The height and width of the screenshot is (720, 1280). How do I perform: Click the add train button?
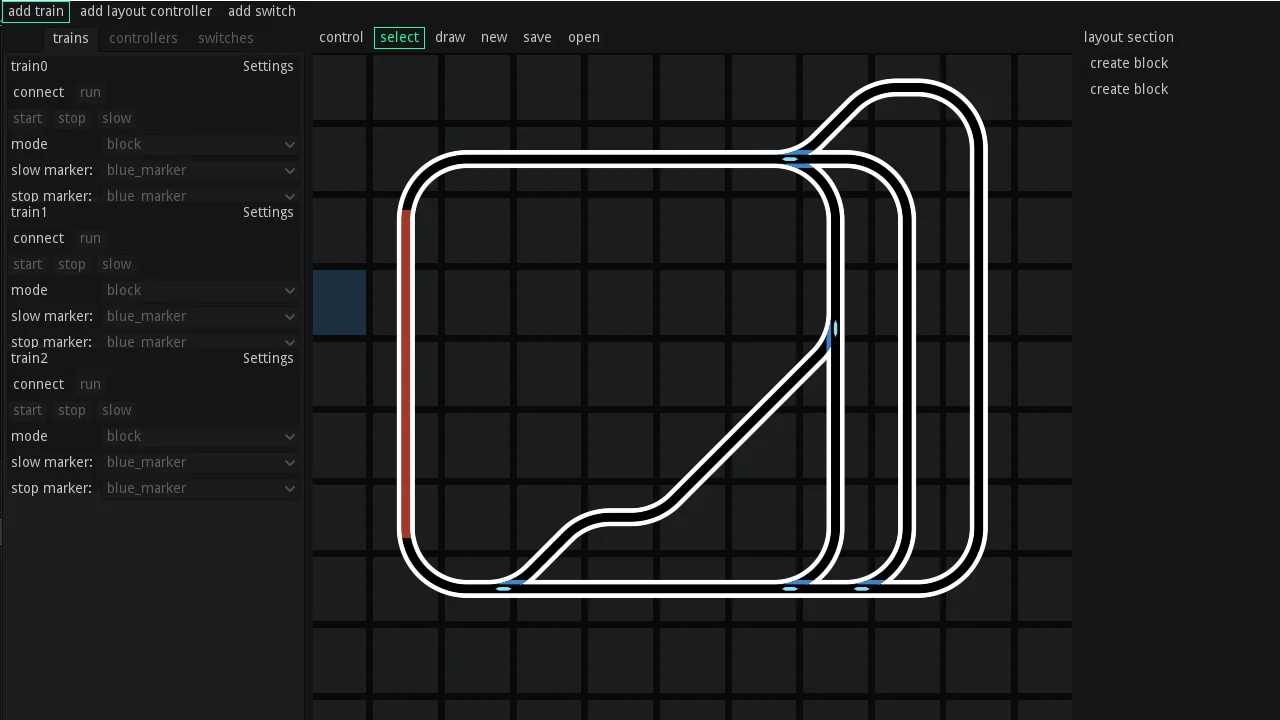(x=36, y=11)
